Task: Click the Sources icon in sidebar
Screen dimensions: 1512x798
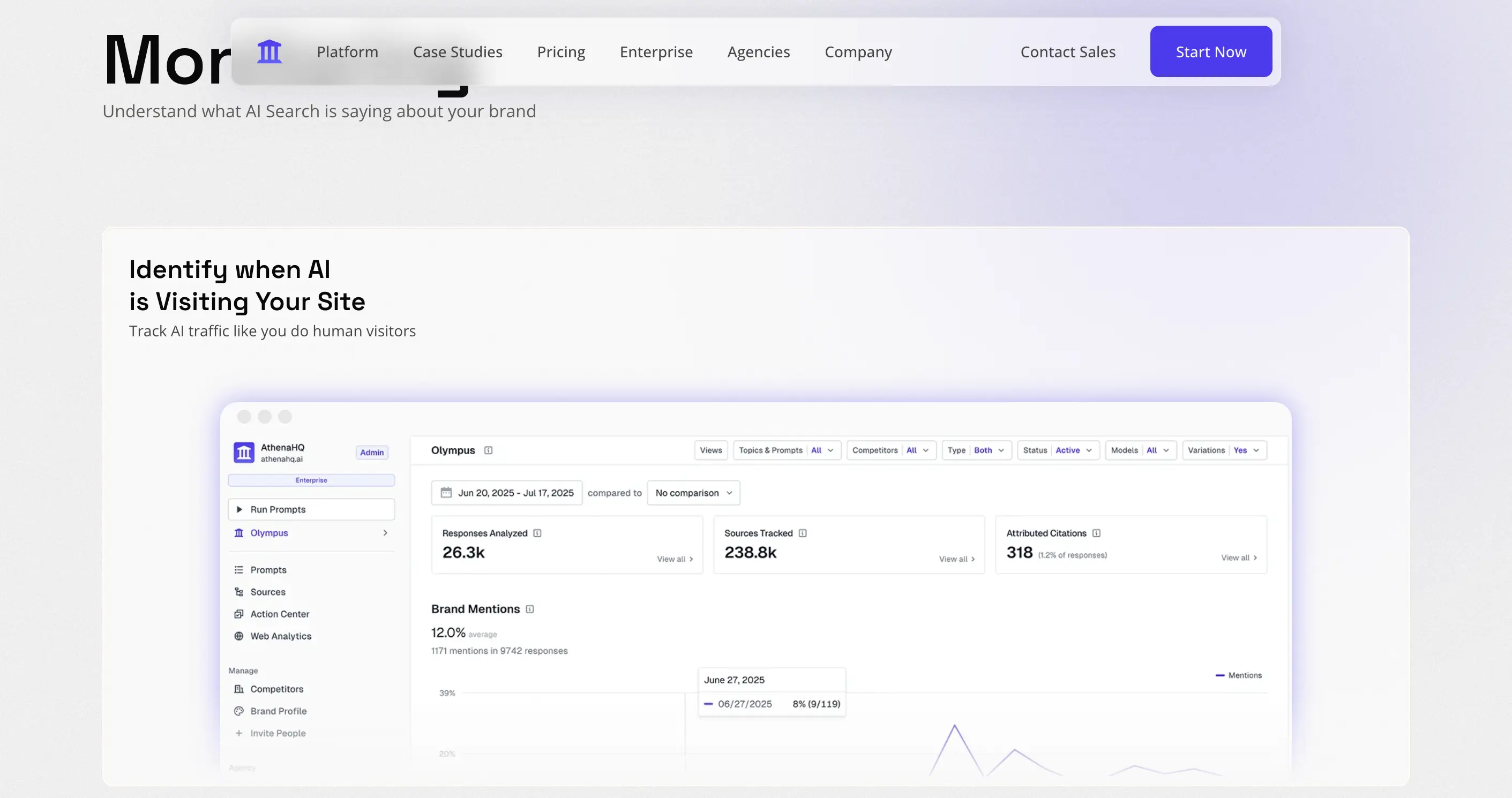Action: pyautogui.click(x=239, y=592)
